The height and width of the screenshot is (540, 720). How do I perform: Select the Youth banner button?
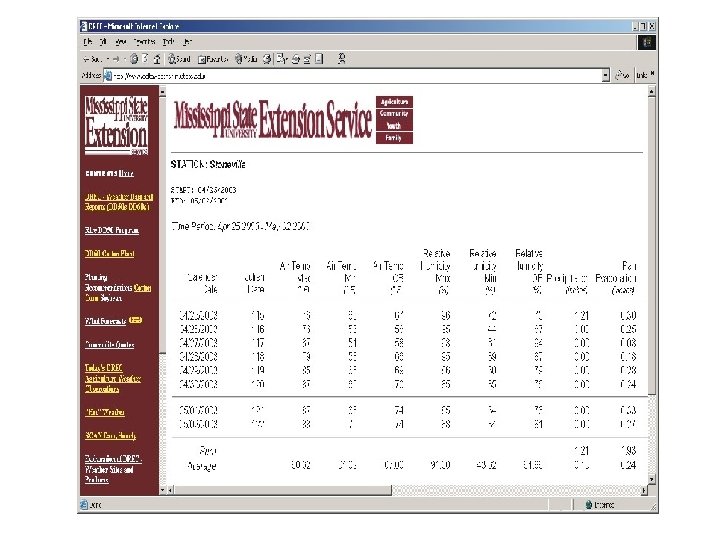pyautogui.click(x=394, y=125)
